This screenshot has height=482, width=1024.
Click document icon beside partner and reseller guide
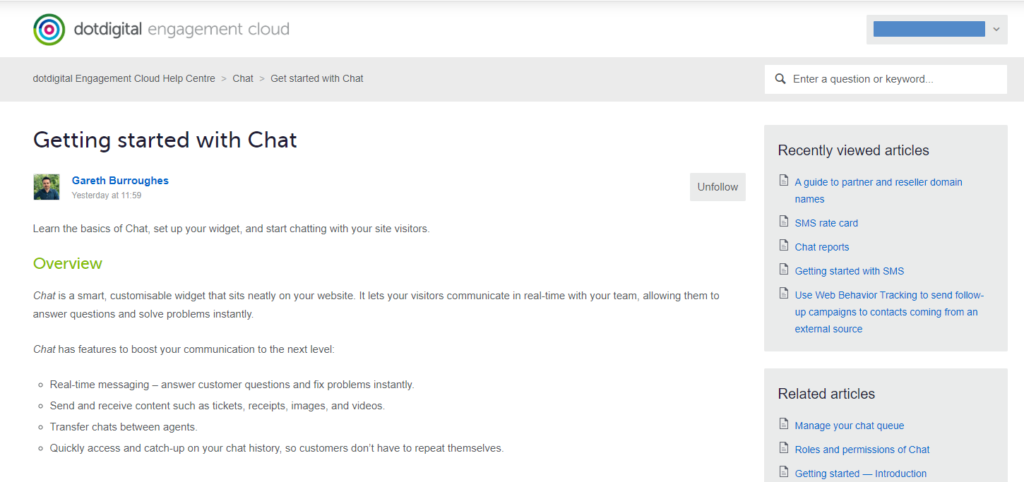pos(783,183)
